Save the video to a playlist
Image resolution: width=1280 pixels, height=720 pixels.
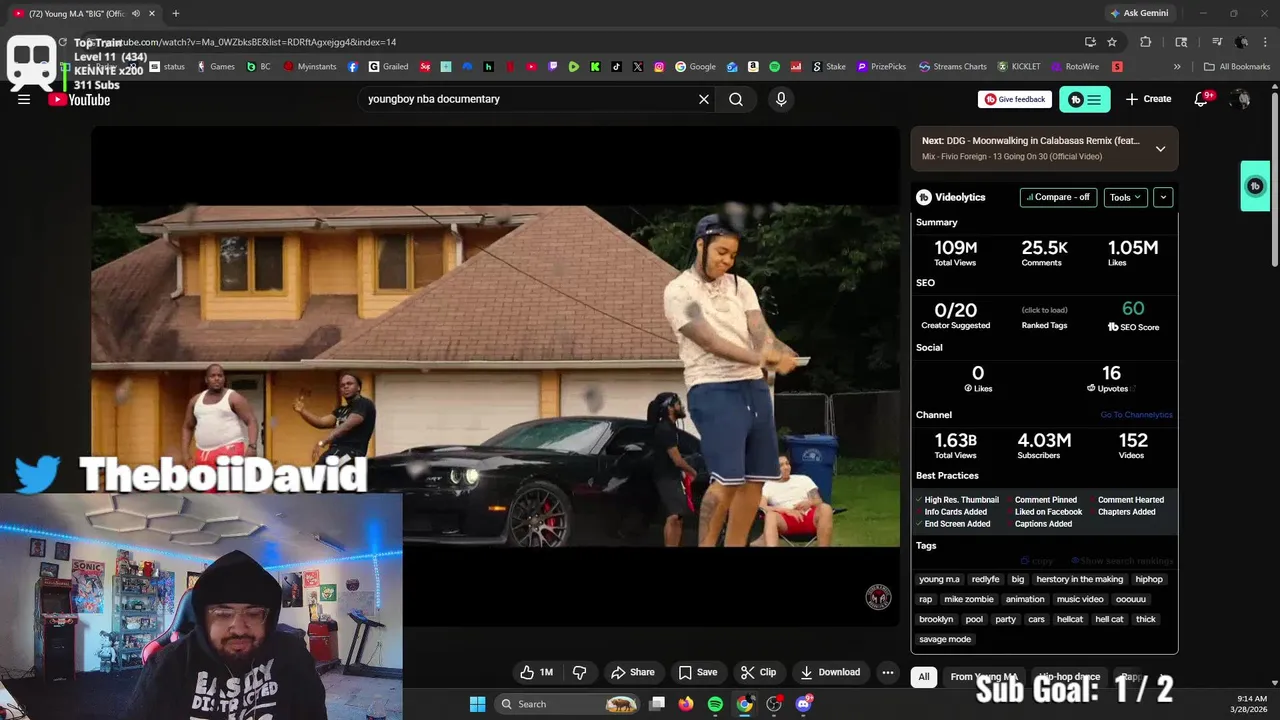[x=698, y=672]
